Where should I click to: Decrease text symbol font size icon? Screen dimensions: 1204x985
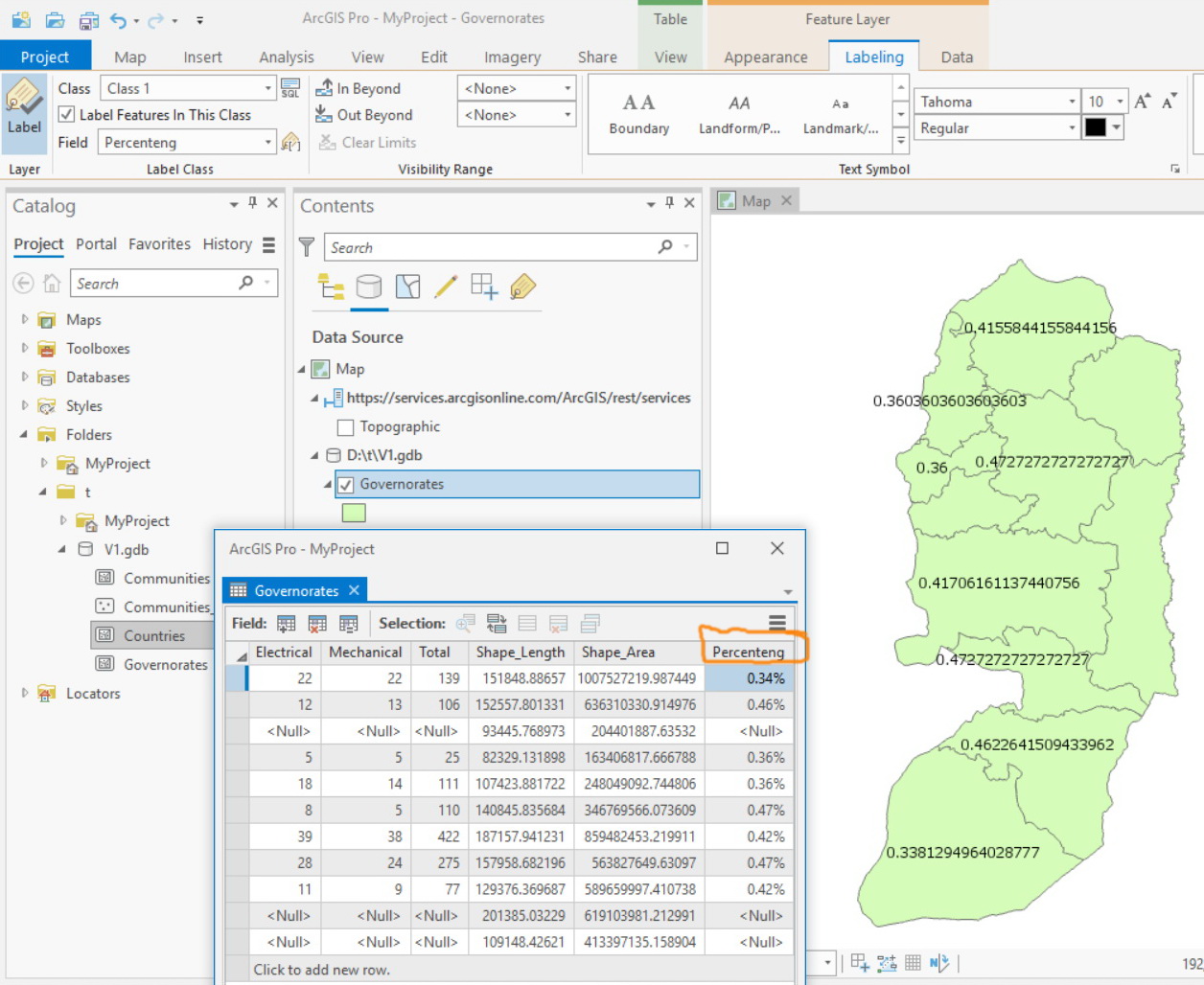[1169, 102]
